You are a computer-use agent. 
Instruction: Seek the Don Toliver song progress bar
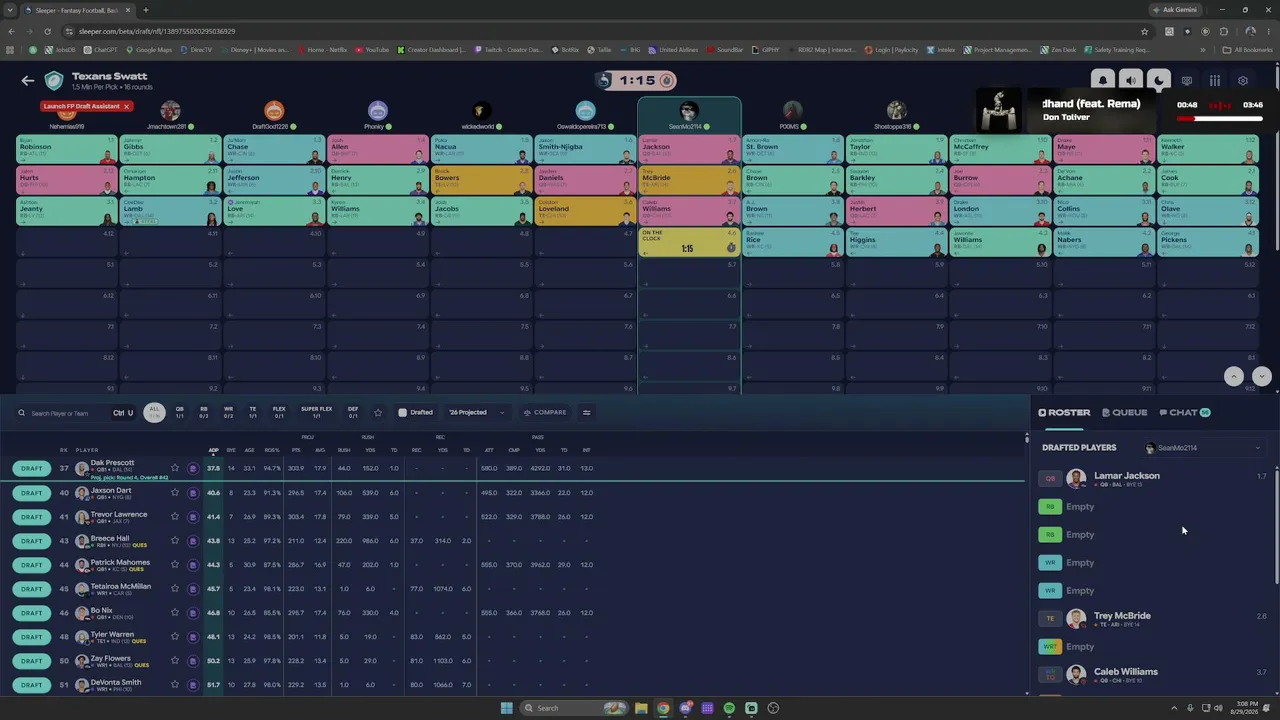click(x=1220, y=119)
